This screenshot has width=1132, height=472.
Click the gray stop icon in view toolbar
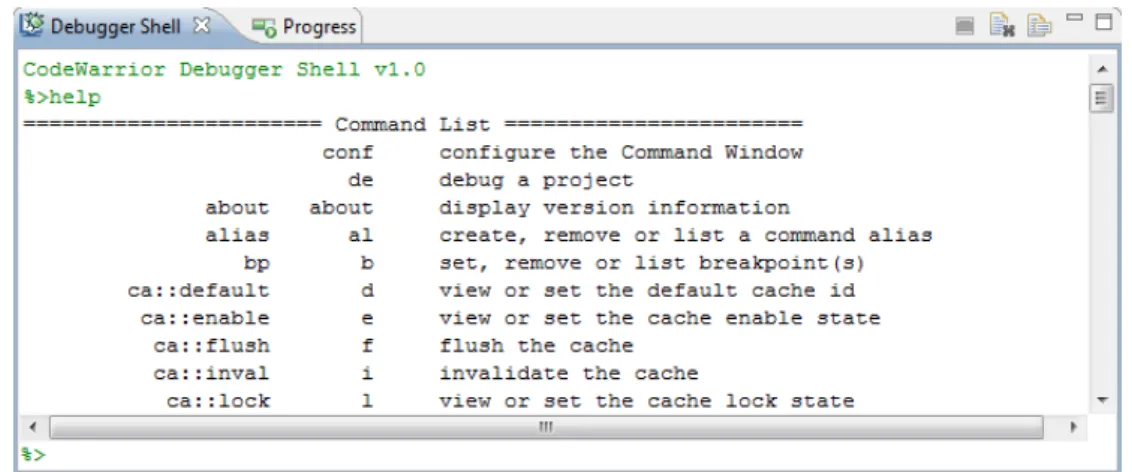coord(965,27)
